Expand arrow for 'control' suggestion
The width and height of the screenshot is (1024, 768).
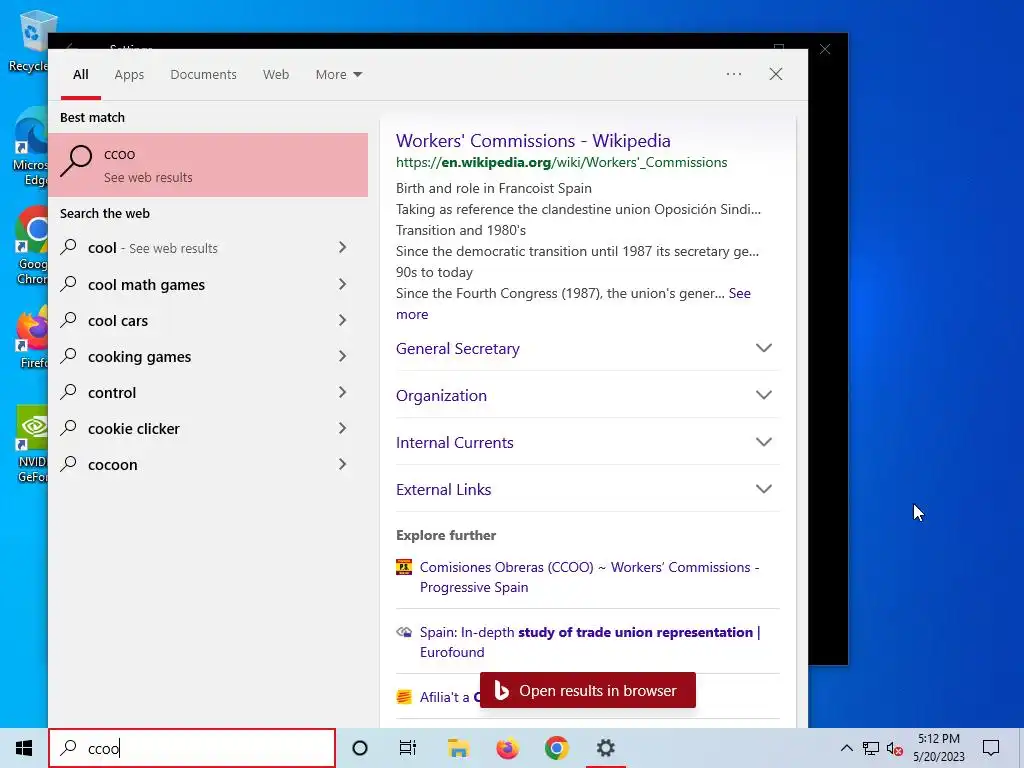click(342, 392)
